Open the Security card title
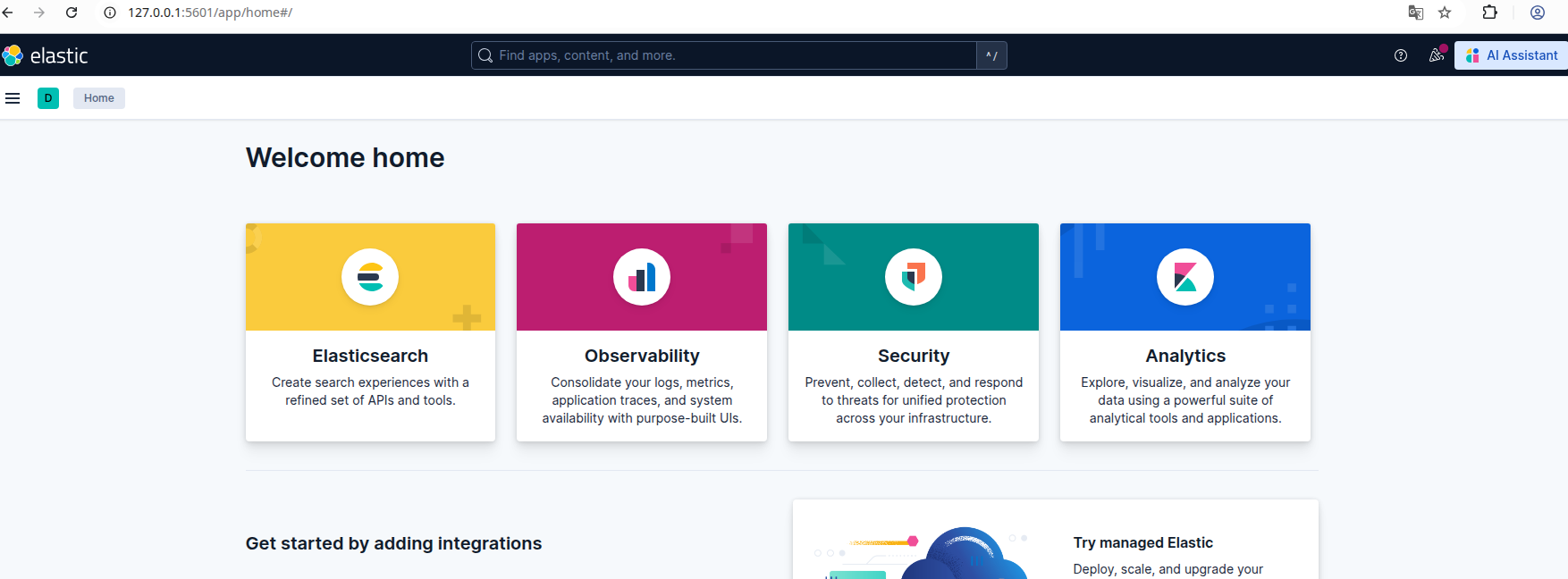This screenshot has width=1568, height=579. pyautogui.click(x=914, y=356)
